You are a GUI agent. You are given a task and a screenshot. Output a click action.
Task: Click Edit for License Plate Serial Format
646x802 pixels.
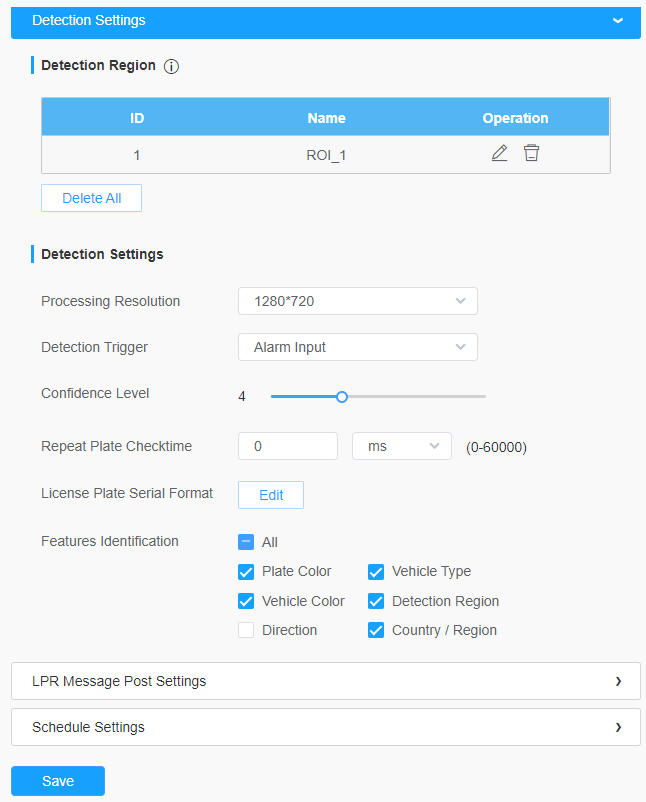coord(271,495)
